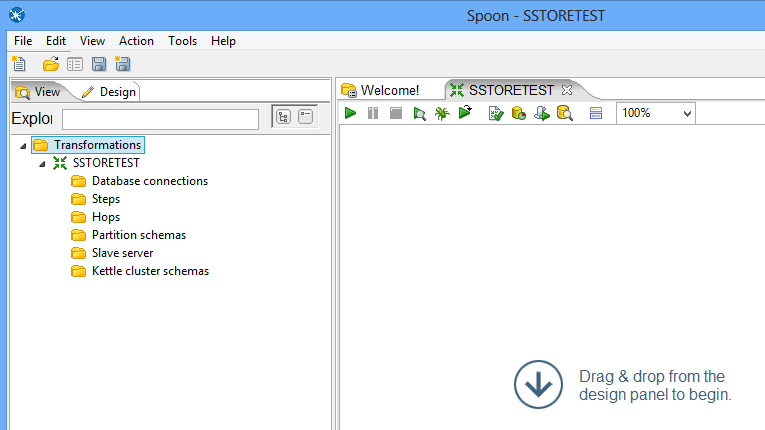
Task: Click the Get SQL statements icon
Action: coord(542,114)
